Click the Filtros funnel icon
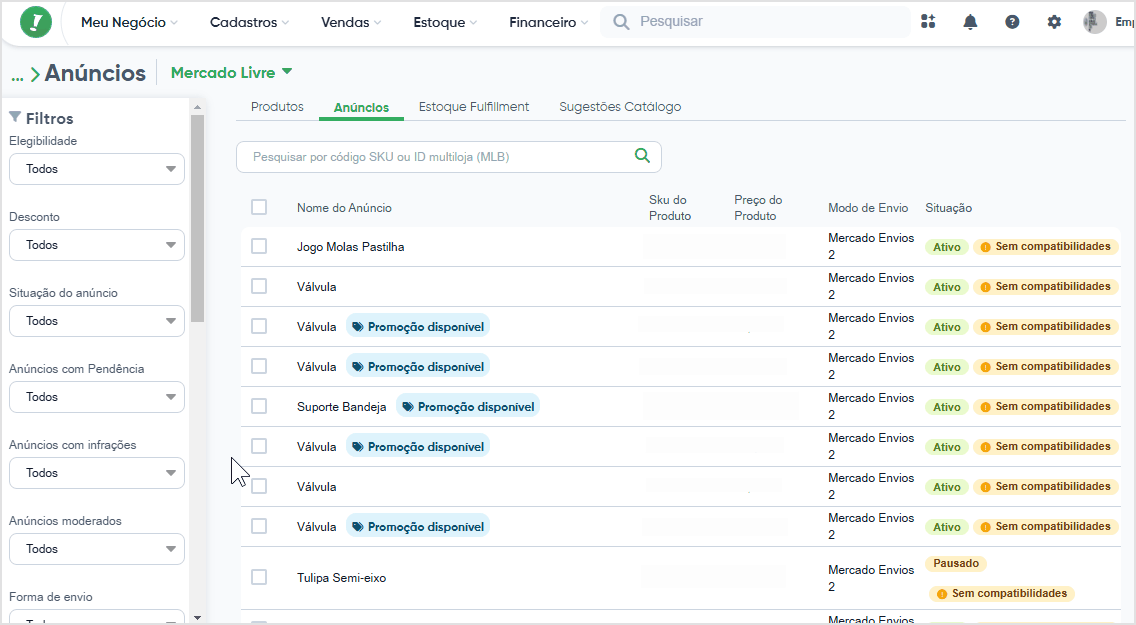The image size is (1136, 625). 14,117
